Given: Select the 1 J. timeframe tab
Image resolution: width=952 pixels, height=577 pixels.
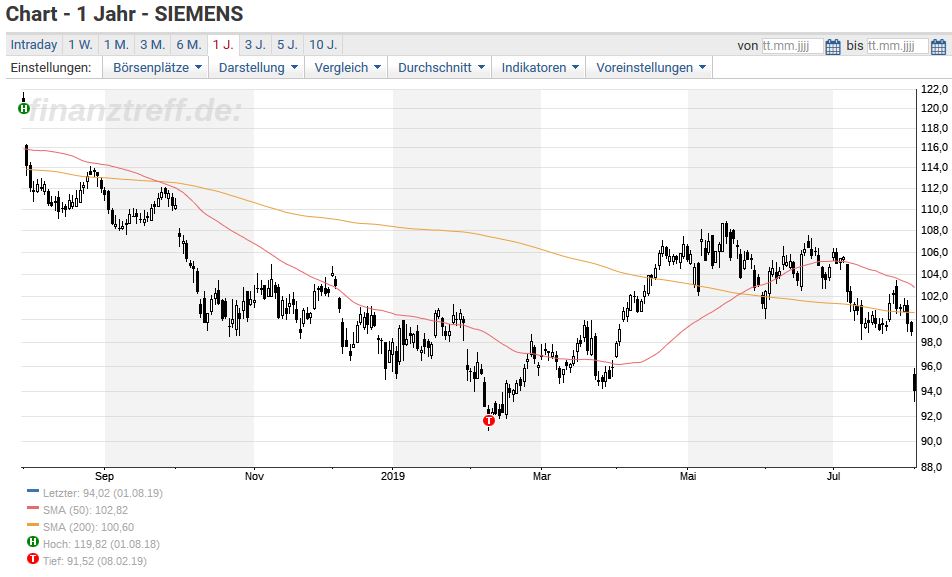Looking at the screenshot, I should [223, 45].
